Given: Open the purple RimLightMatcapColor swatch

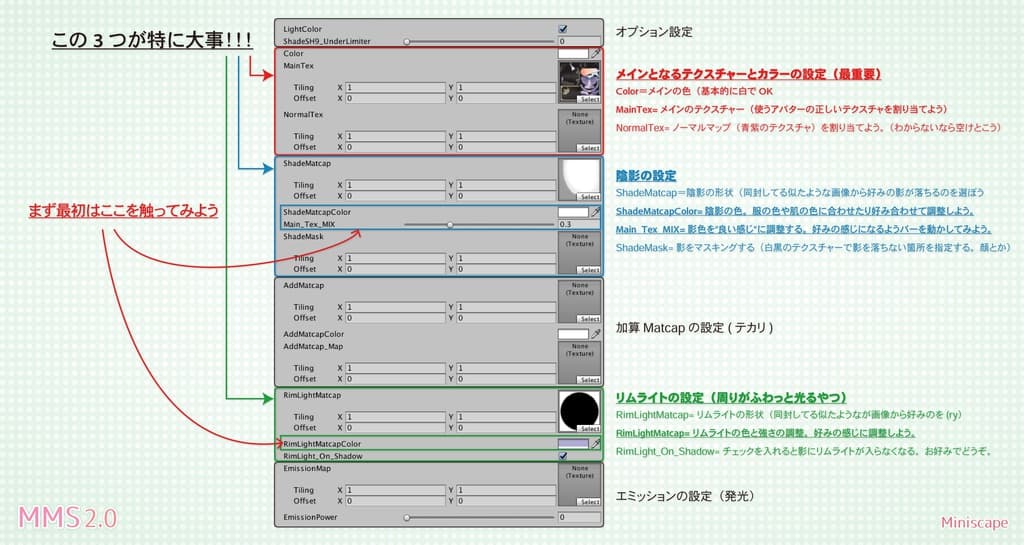Looking at the screenshot, I should coord(573,444).
